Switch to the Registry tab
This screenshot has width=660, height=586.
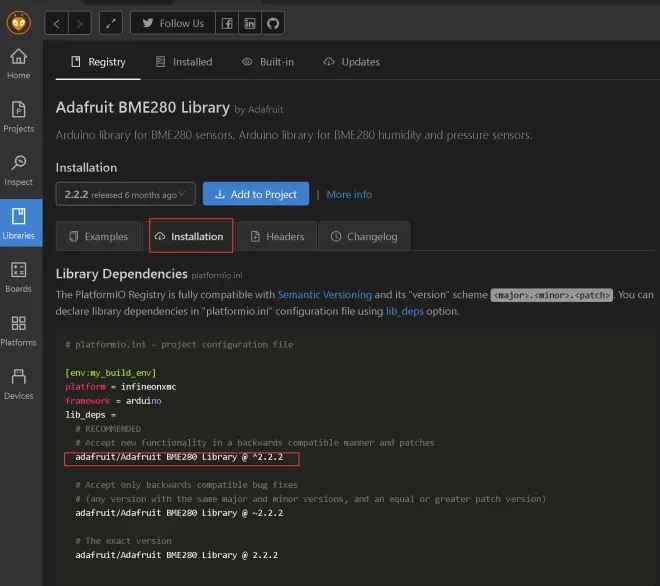tap(98, 62)
